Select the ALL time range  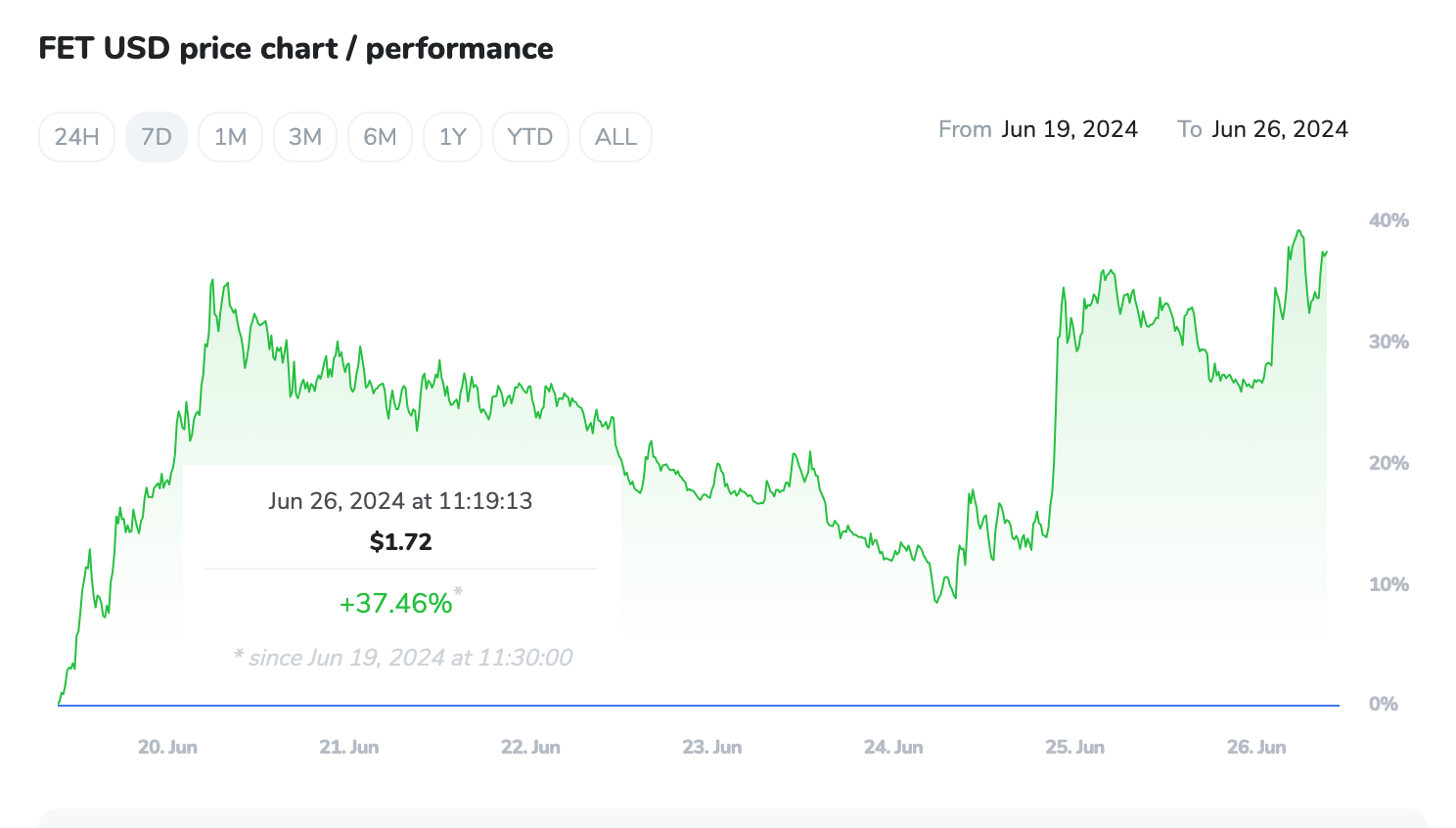coord(615,137)
